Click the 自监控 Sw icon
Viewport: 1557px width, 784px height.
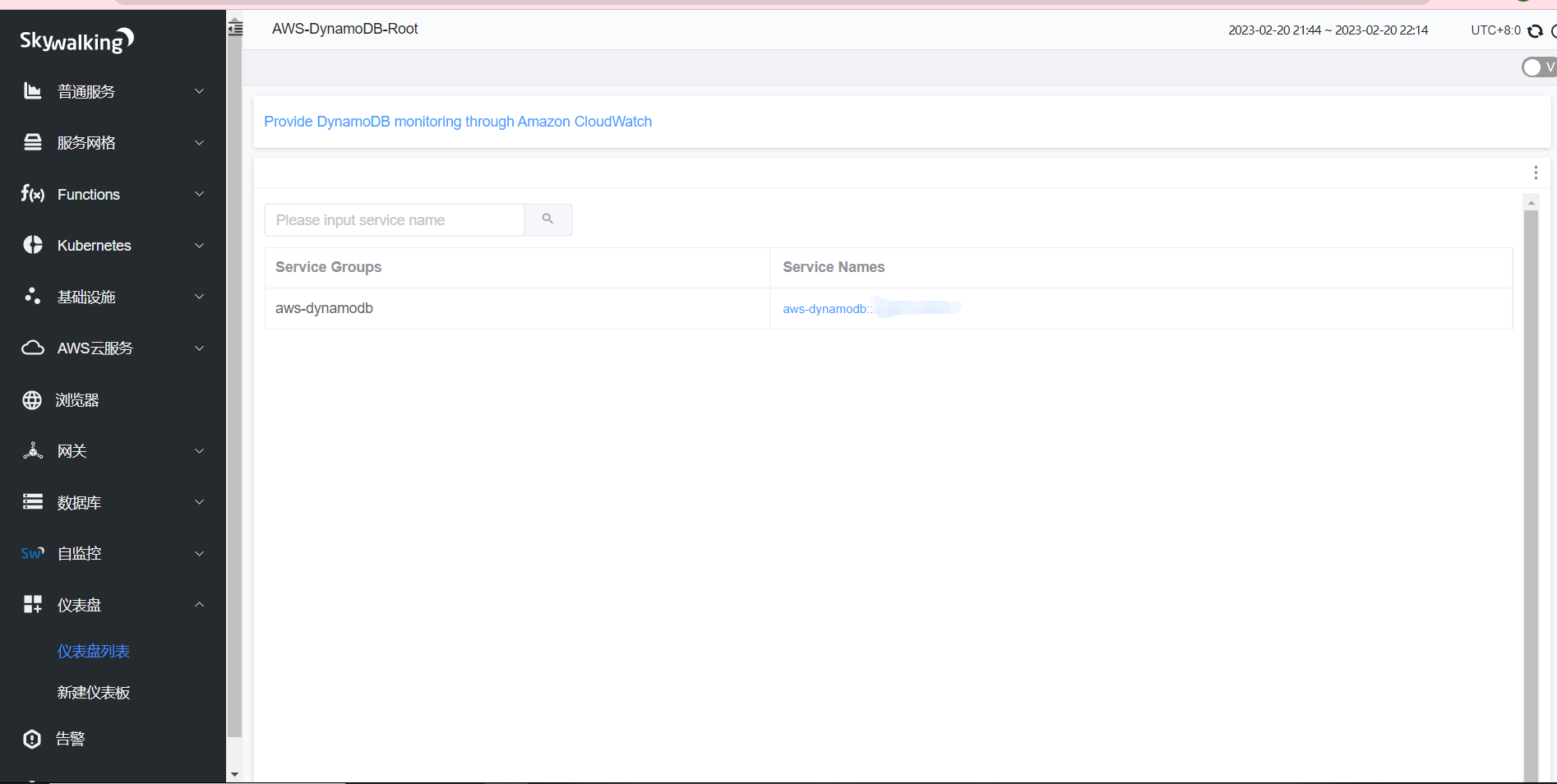tap(33, 553)
